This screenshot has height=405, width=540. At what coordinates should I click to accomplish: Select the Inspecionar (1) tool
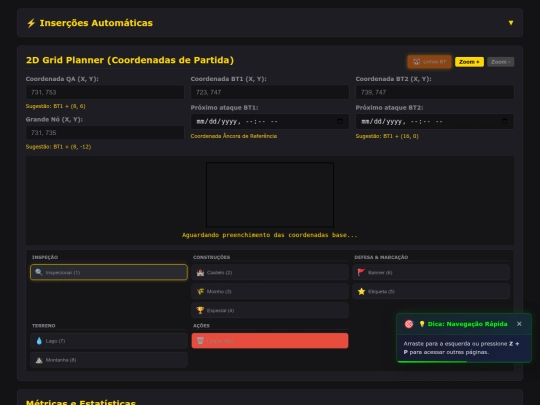pos(109,272)
